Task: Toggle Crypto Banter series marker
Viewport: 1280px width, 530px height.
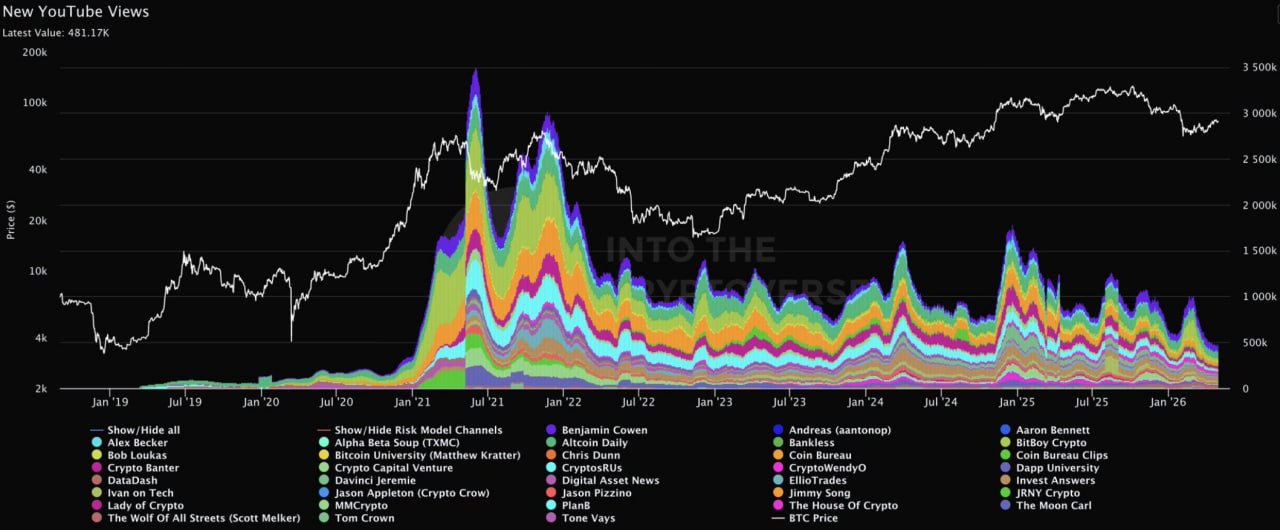Action: [96, 468]
